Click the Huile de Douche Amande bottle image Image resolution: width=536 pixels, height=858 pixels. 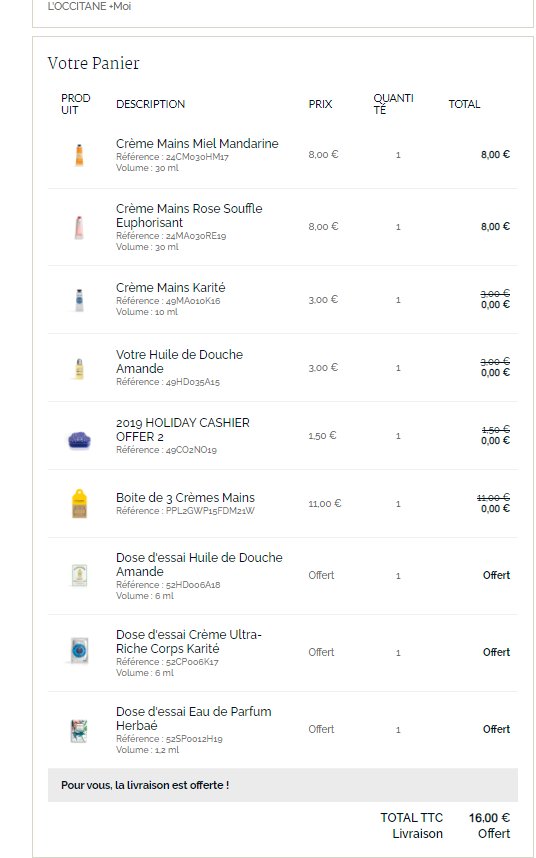[x=79, y=368]
